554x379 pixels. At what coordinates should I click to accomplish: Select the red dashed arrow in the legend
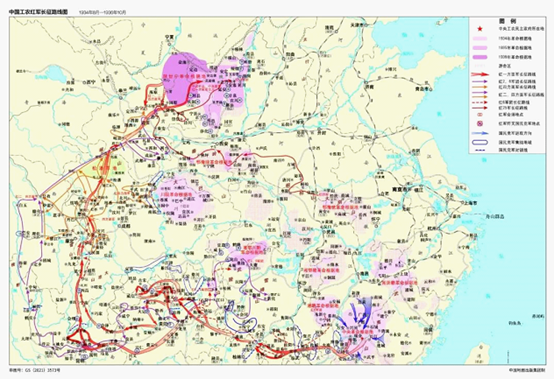[x=479, y=102]
